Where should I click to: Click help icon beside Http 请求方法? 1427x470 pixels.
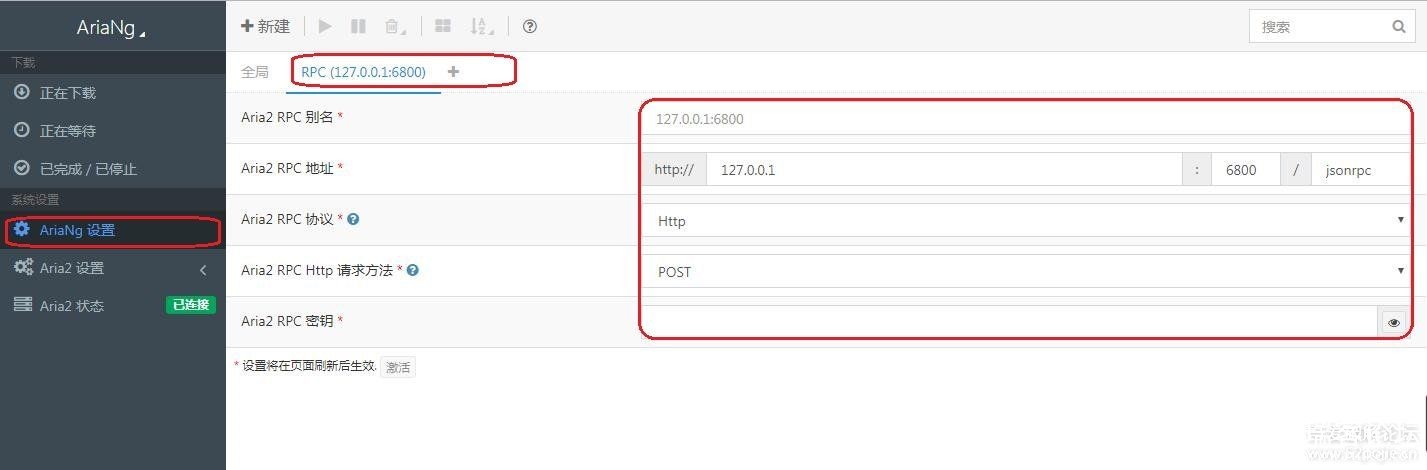(413, 270)
